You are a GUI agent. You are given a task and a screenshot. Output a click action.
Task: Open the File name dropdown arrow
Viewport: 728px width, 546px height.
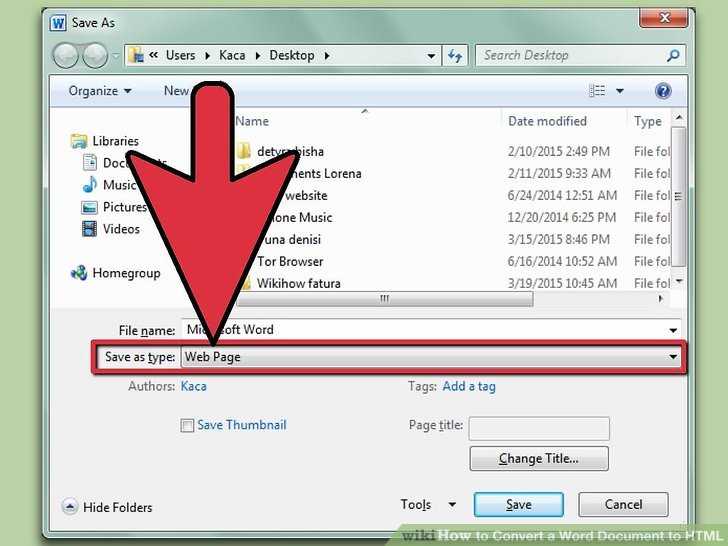click(673, 331)
